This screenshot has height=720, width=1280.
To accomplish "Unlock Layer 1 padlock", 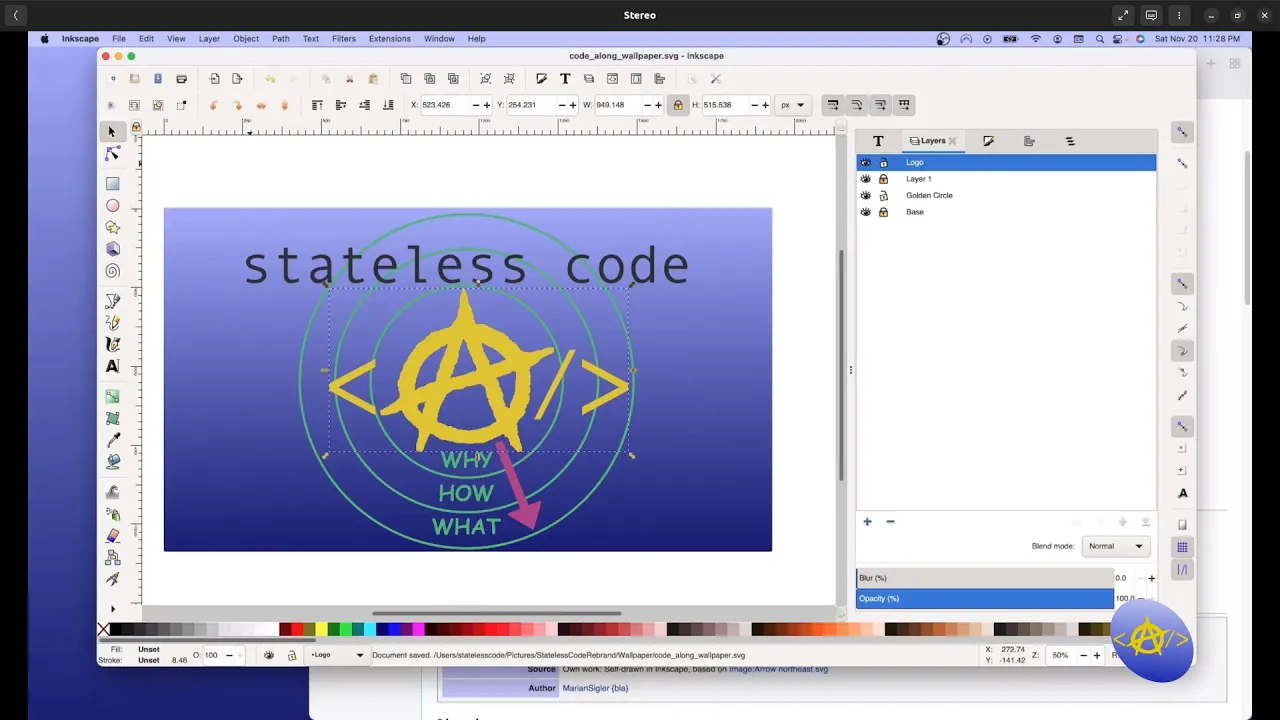I will click(x=883, y=179).
